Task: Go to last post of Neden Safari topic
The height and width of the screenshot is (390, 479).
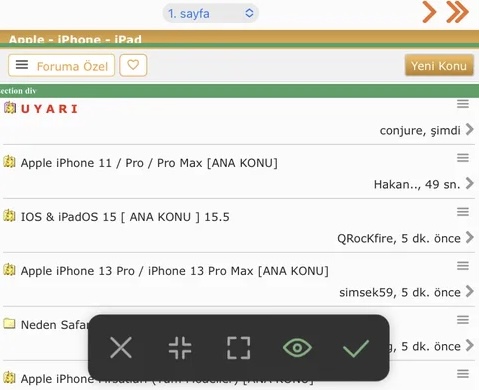Action: click(470, 345)
